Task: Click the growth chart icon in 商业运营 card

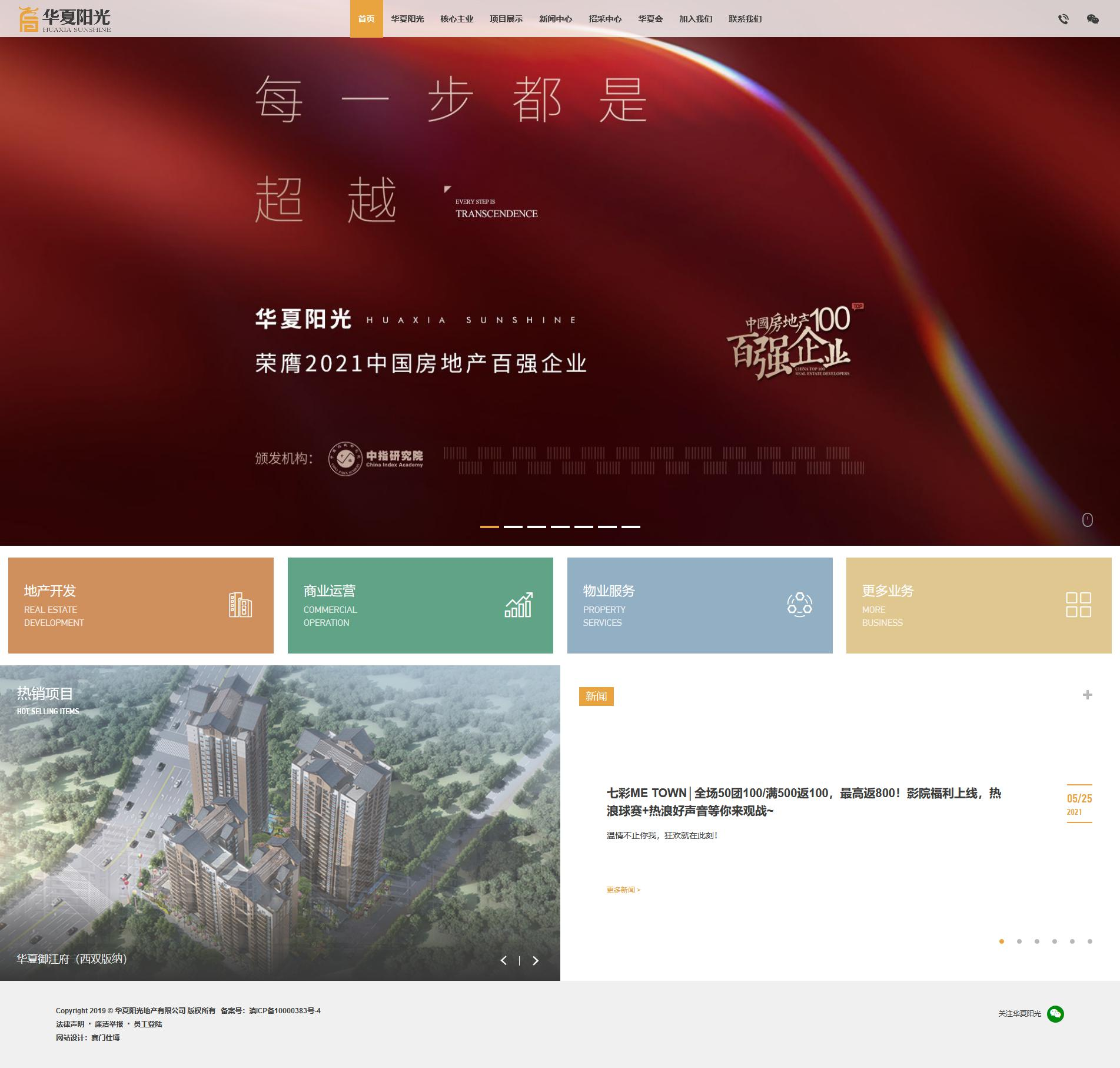Action: tap(519, 605)
